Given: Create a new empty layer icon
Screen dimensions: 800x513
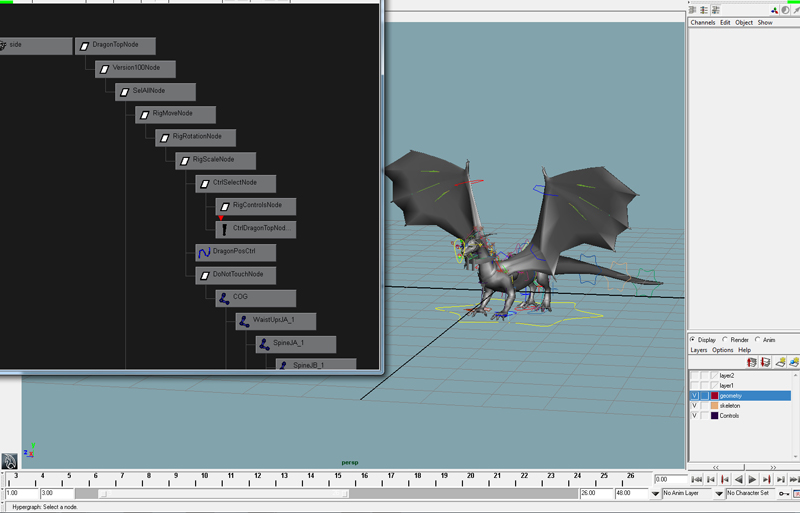Looking at the screenshot, I should [x=780, y=362].
